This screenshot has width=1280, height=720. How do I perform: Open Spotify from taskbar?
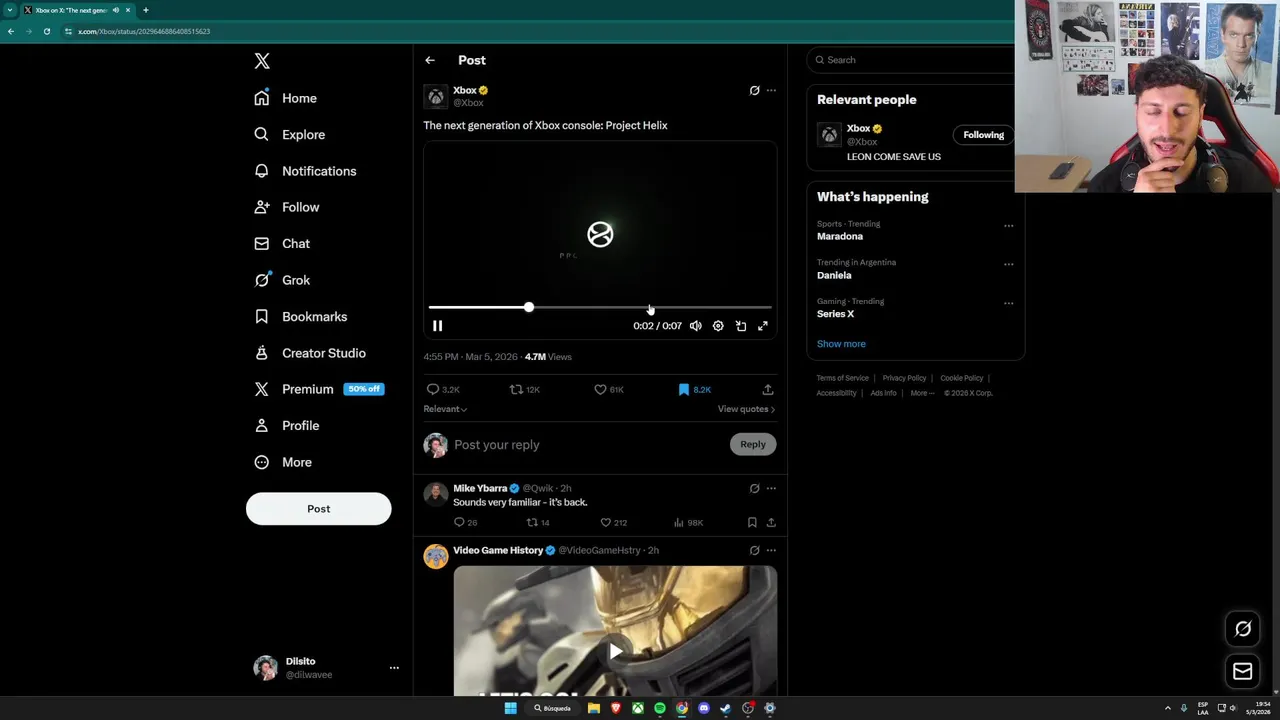[660, 708]
